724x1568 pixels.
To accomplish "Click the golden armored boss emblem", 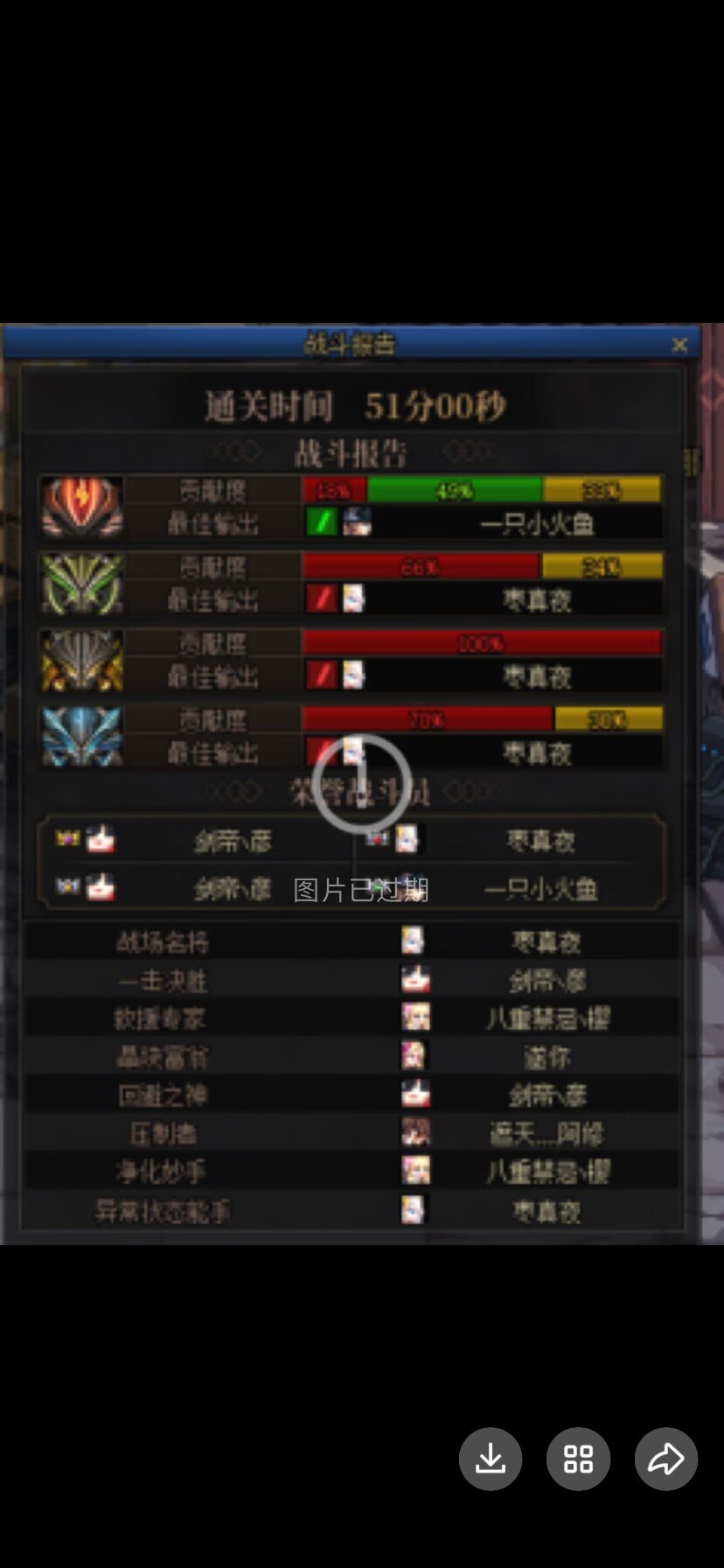I will 82,660.
